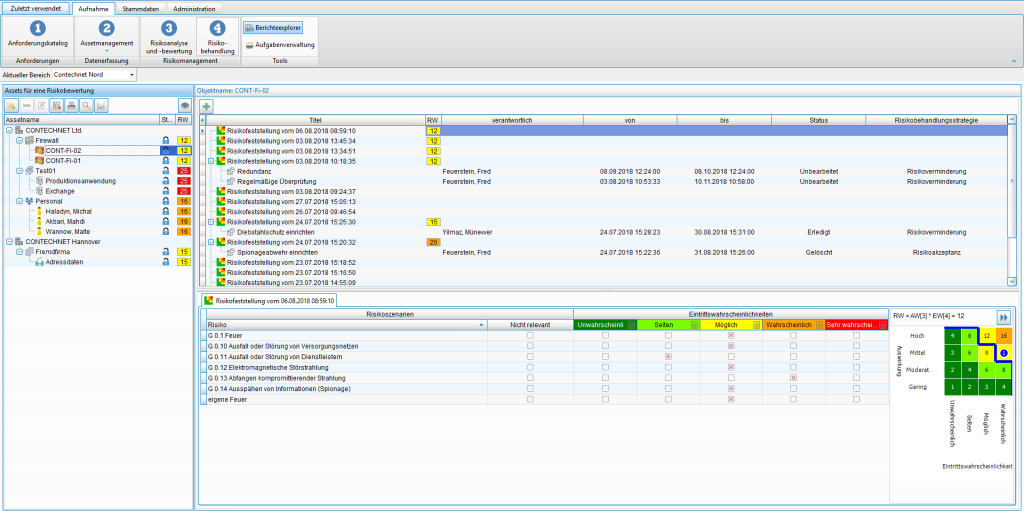Screen dimensions: 1024x511
Task: Click the chart icon in assets toolbar
Action: [101, 105]
